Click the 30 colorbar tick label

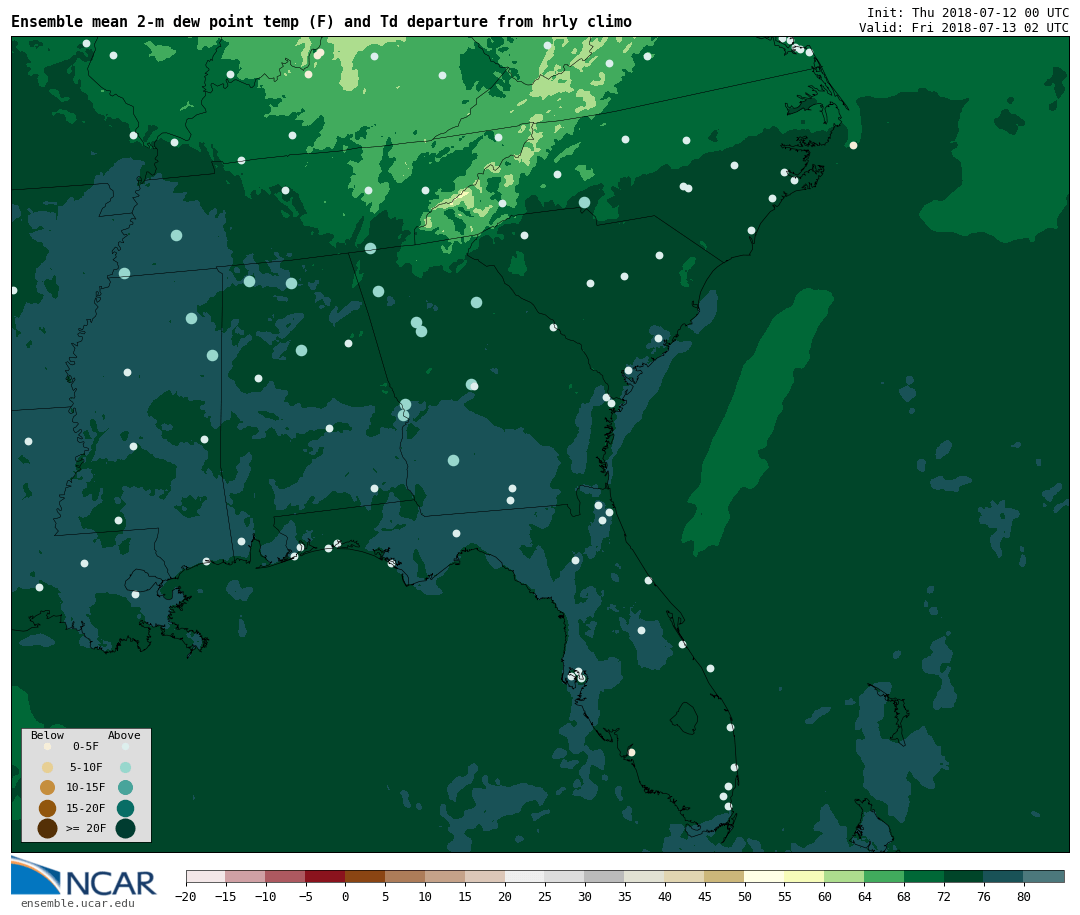585,896
